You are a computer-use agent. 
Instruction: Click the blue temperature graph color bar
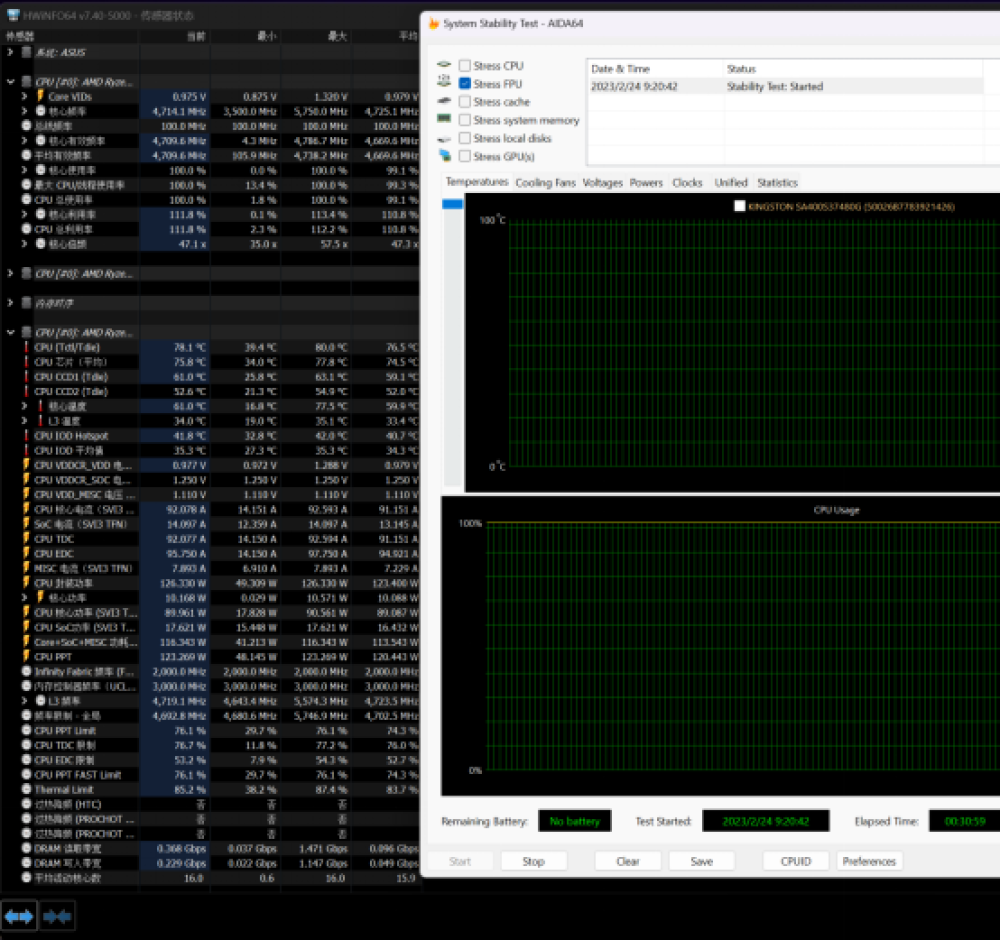coord(452,204)
